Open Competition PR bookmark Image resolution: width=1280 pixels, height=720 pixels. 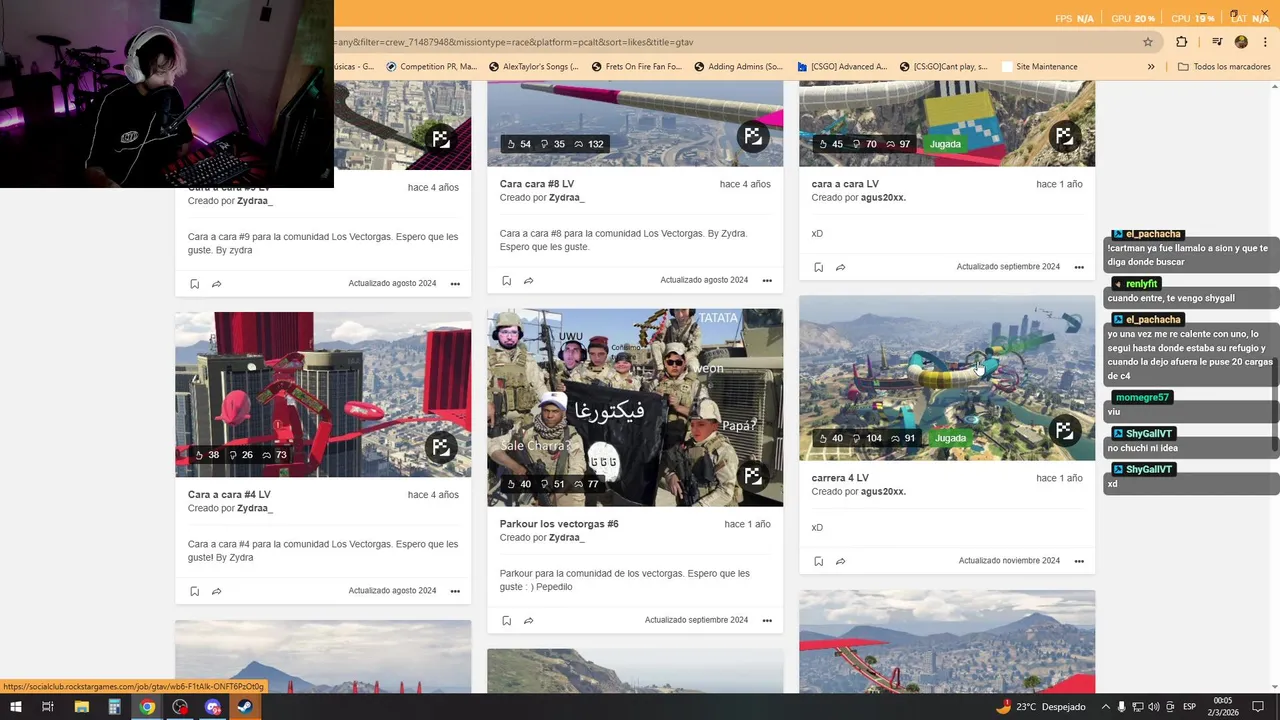(x=432, y=67)
